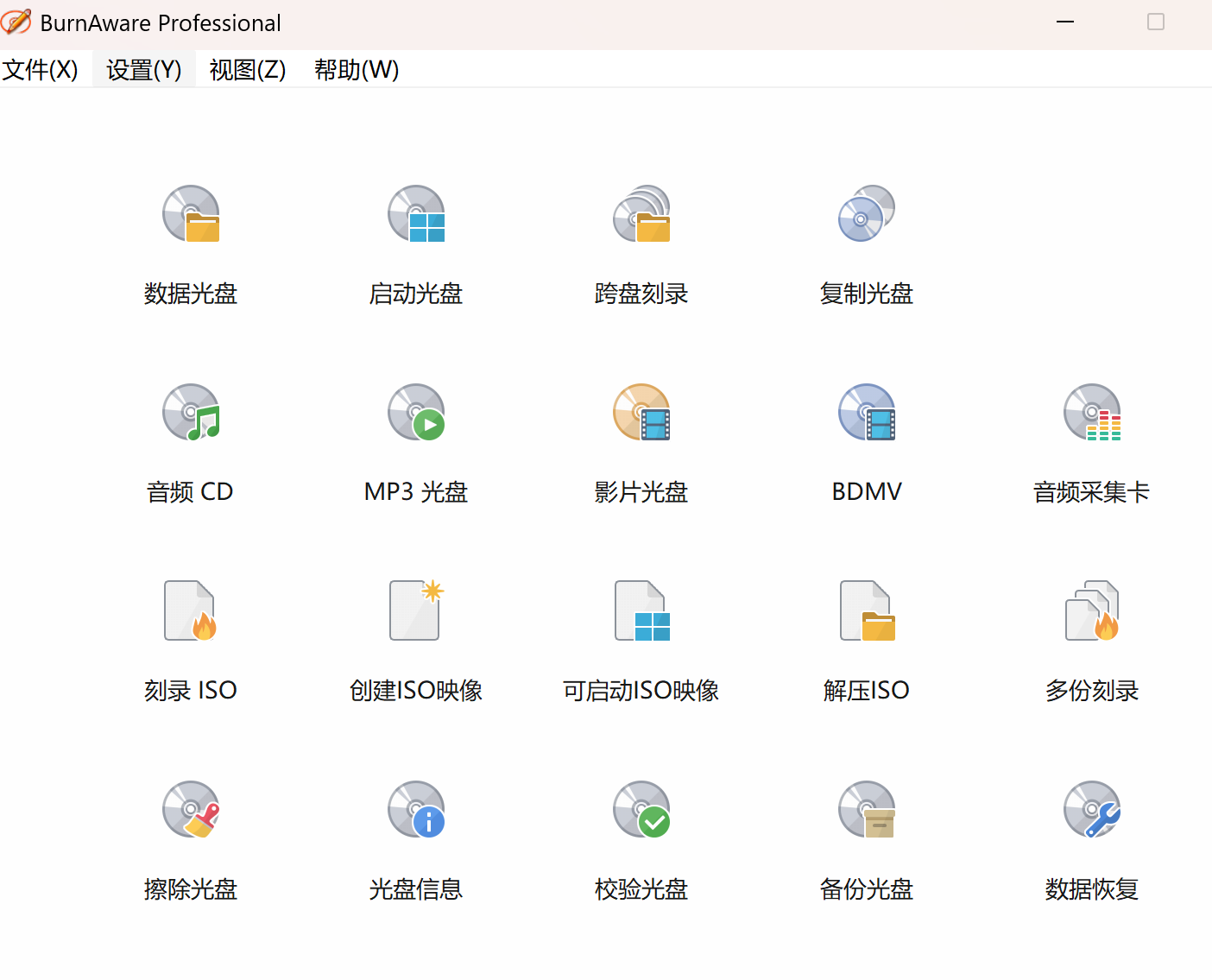
Task: Open the 帮助(W) menu
Action: tap(357, 69)
